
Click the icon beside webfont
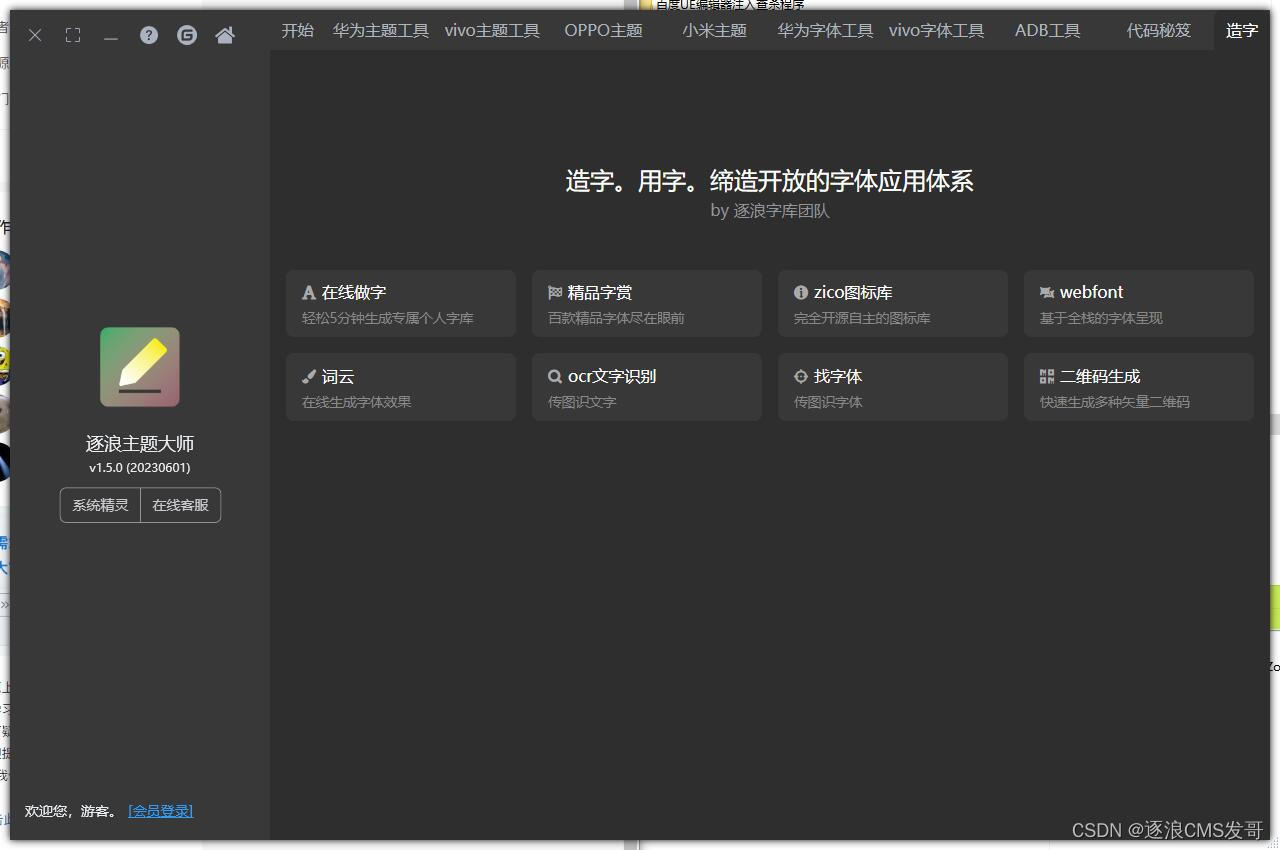1047,293
